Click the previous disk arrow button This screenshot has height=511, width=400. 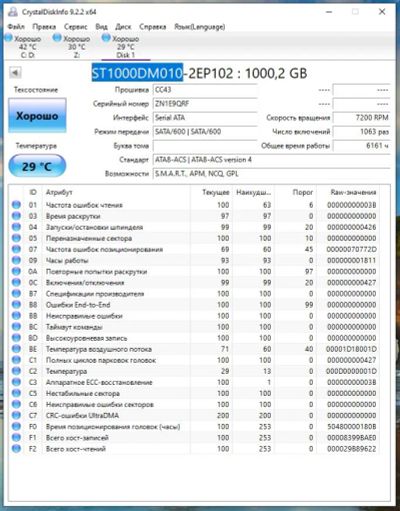tap(15, 73)
